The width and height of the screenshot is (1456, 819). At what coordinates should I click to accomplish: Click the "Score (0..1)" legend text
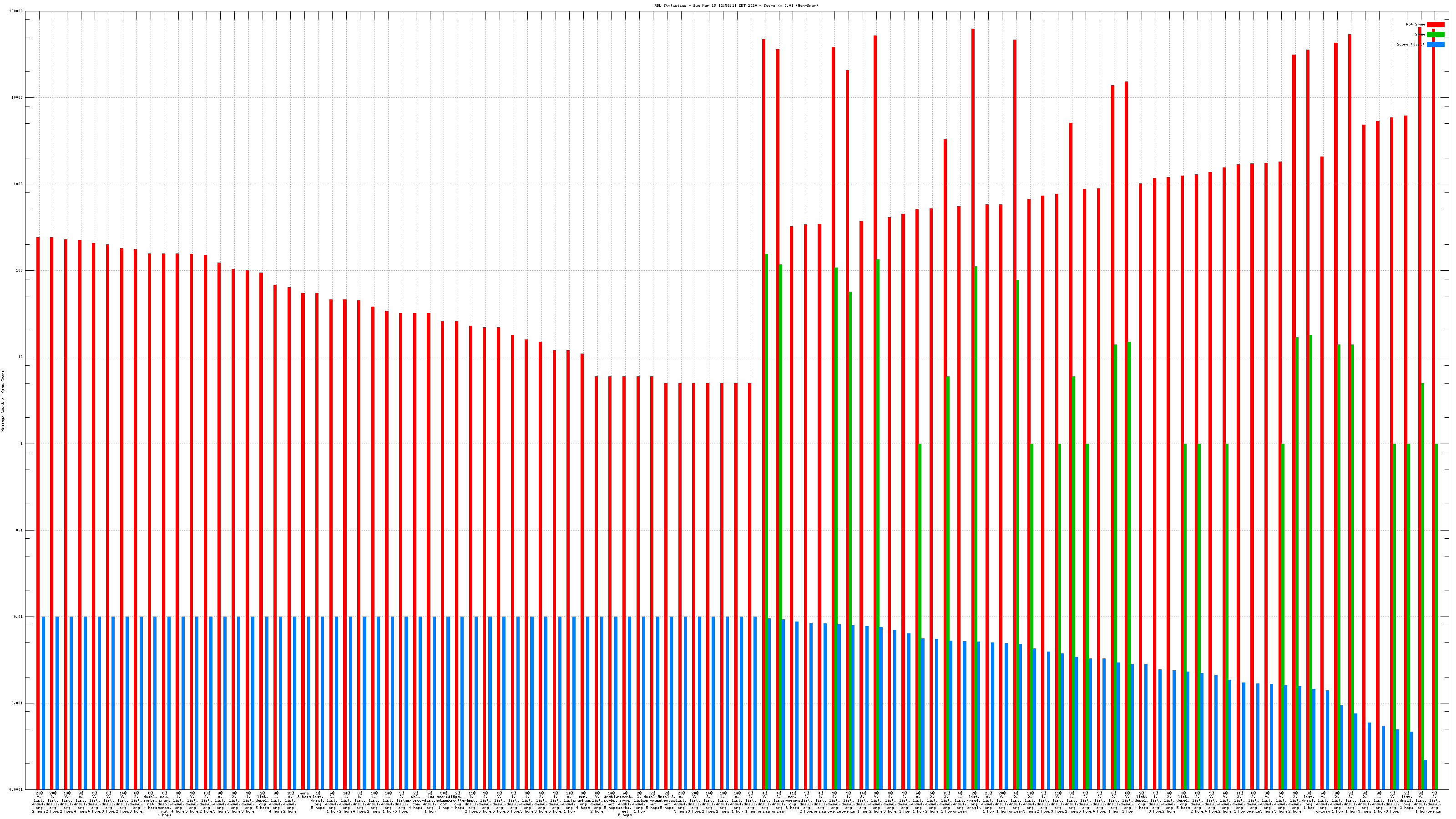(1410, 45)
